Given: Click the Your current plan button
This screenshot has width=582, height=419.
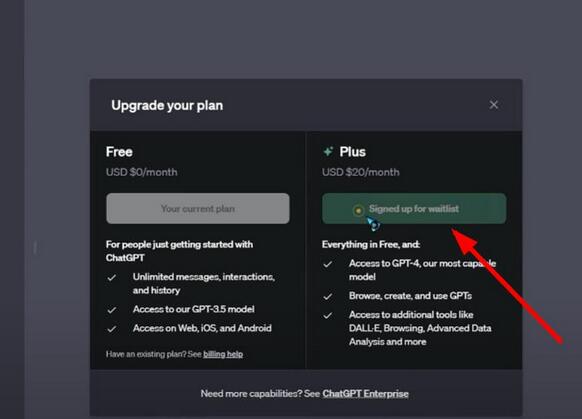Looking at the screenshot, I should [x=198, y=209].
